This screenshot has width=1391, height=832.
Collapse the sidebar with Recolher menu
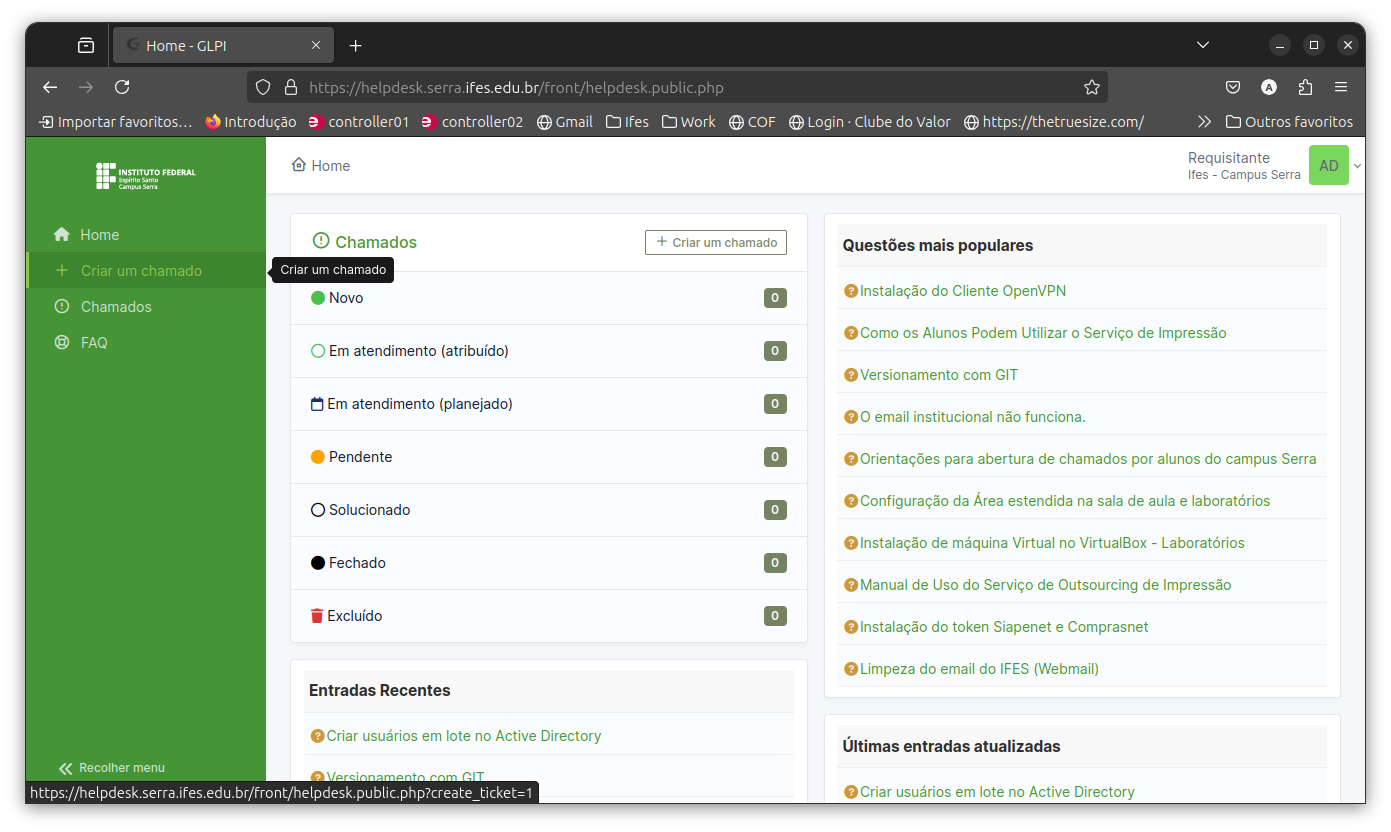112,768
